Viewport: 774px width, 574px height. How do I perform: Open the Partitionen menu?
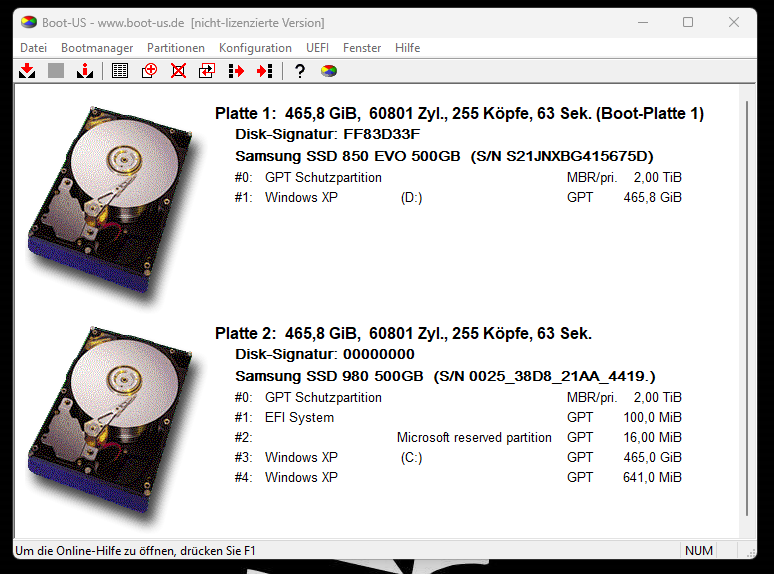point(176,48)
